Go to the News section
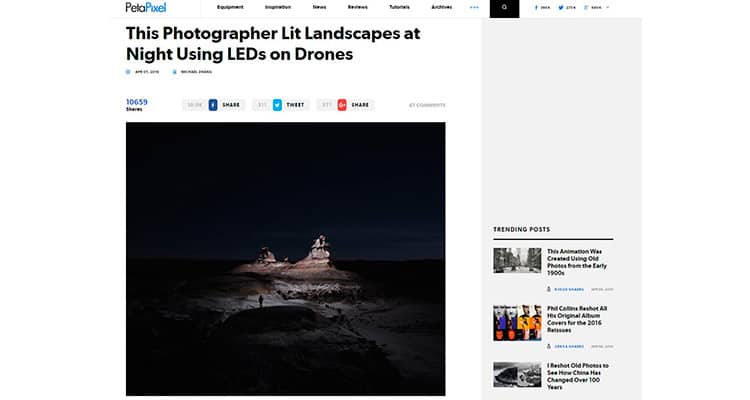Screen dimensions: 750x400 [319, 7]
